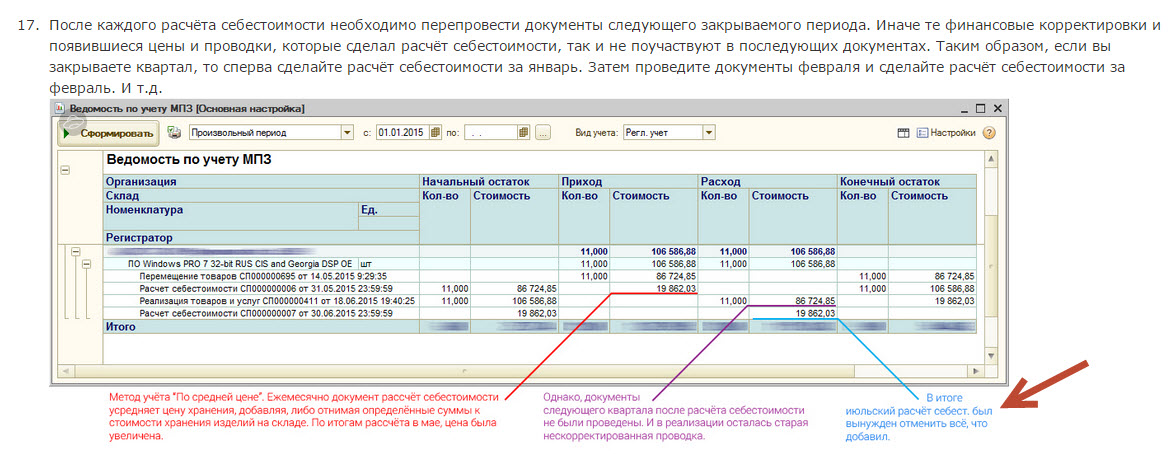Image resolution: width=1172 pixels, height=454 pixels.
Task: Click the Организация header cell
Action: 261,181
